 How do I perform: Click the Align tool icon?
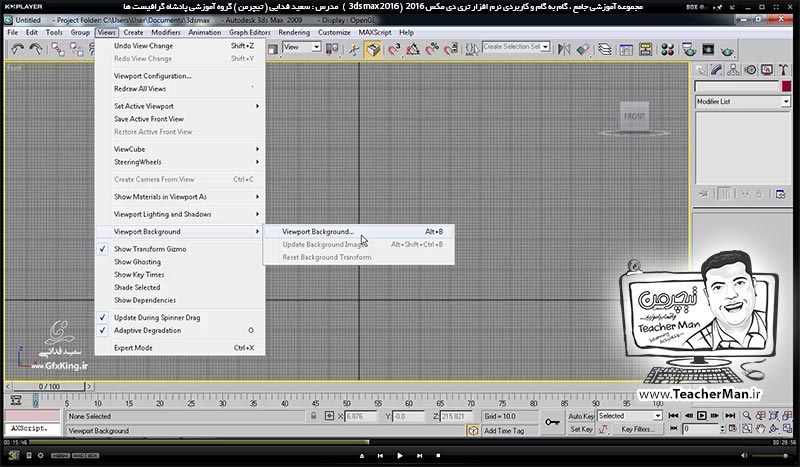[x=583, y=49]
